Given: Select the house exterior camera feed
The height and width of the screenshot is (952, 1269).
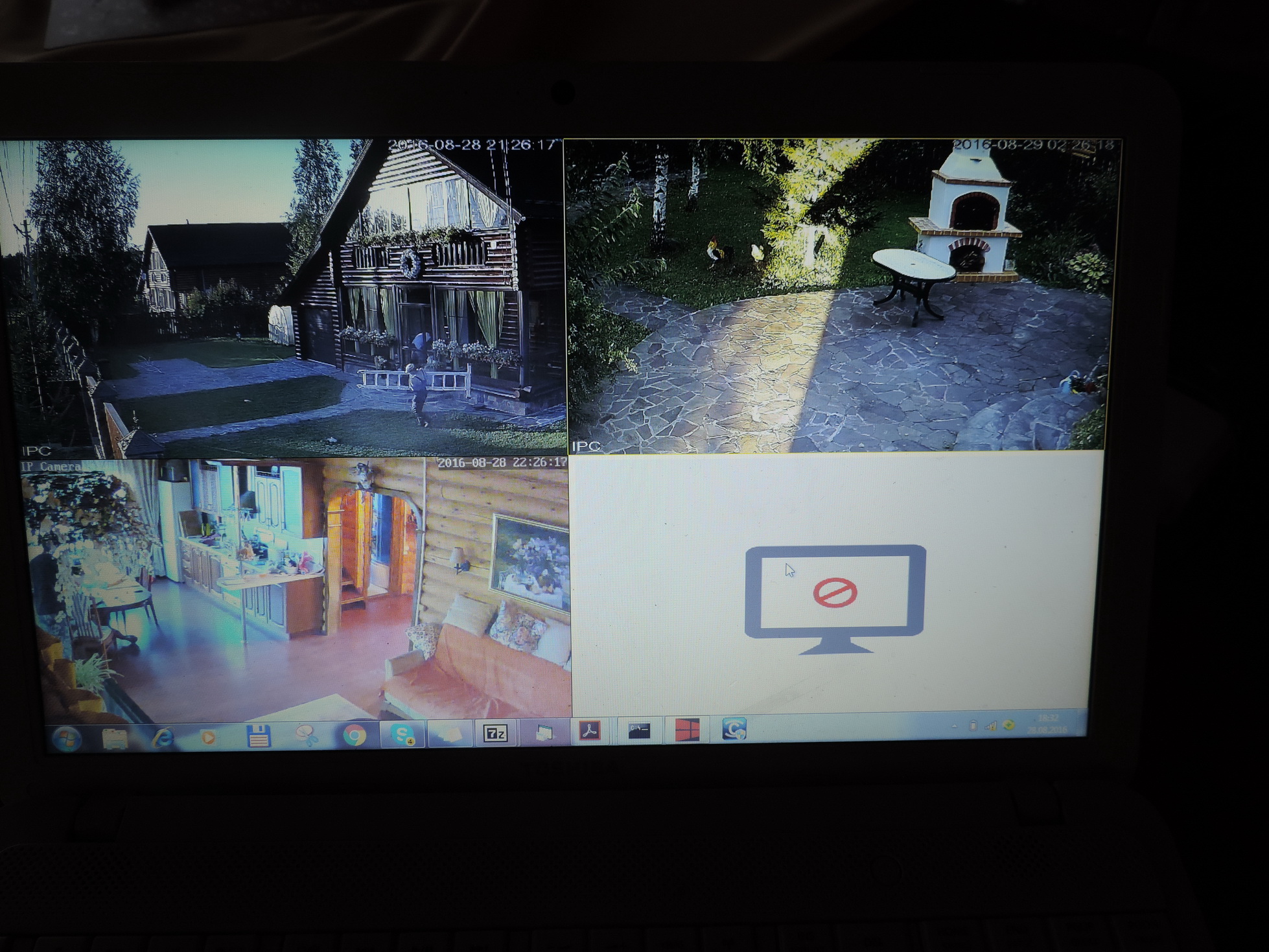Looking at the screenshot, I should click(283, 298).
